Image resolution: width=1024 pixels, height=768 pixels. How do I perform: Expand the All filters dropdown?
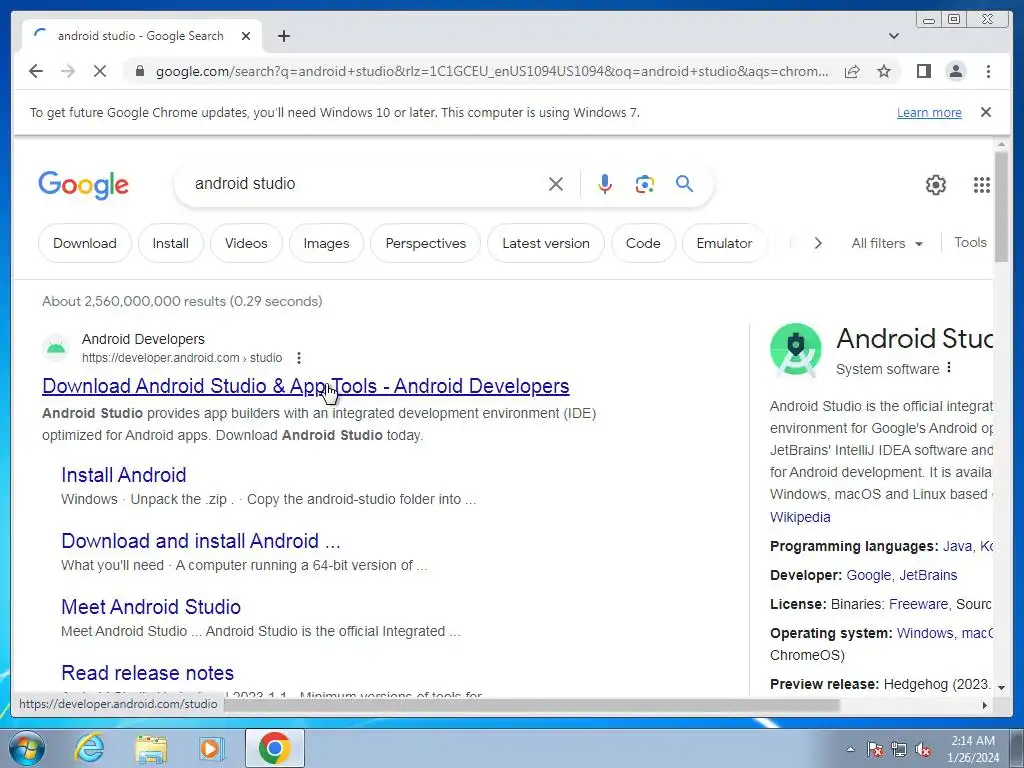(887, 243)
